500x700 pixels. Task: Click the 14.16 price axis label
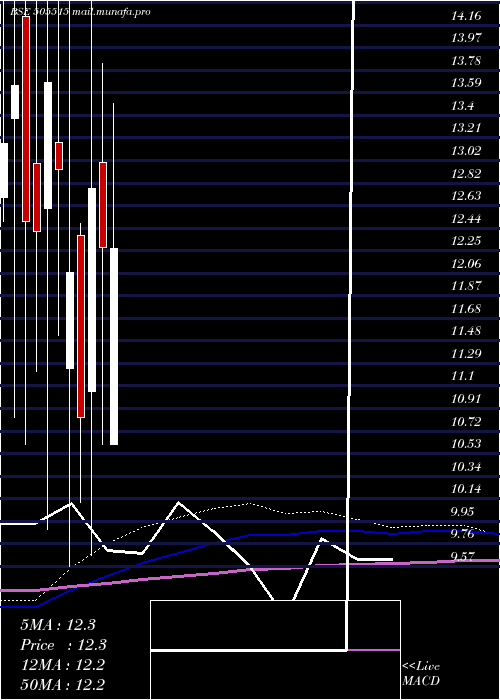click(466, 17)
